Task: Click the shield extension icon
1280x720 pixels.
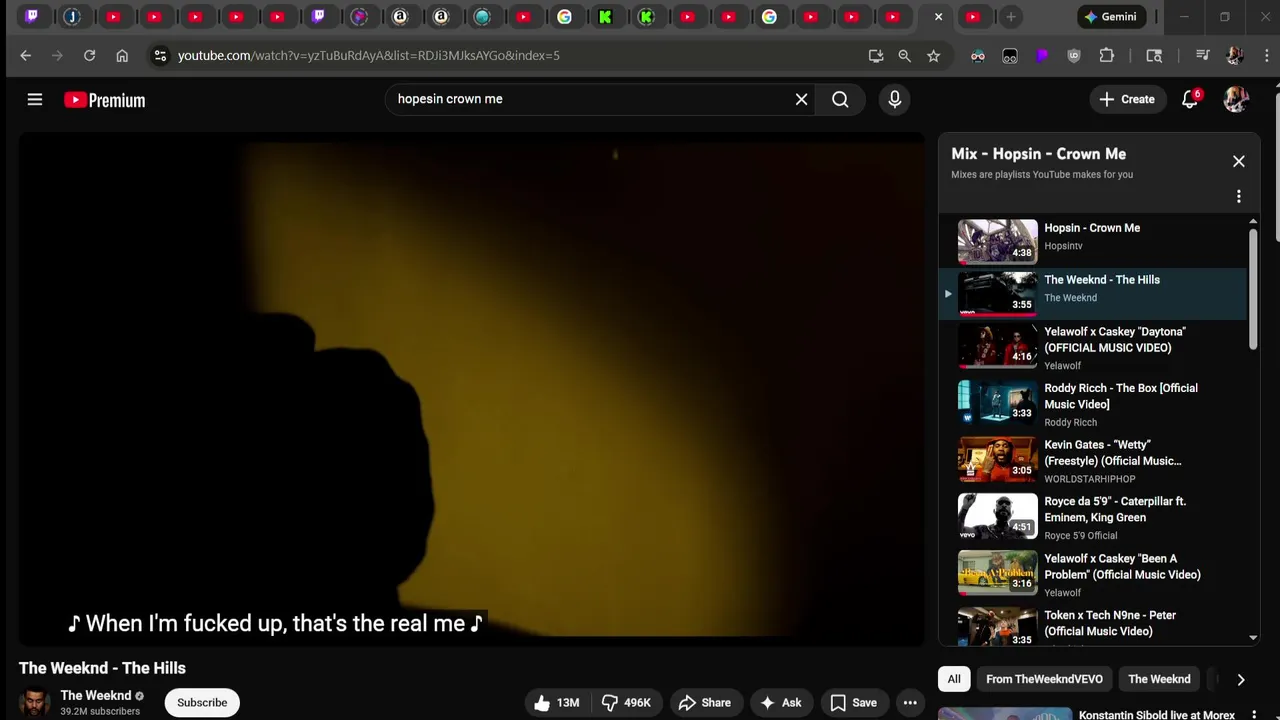Action: pyautogui.click(x=1074, y=55)
